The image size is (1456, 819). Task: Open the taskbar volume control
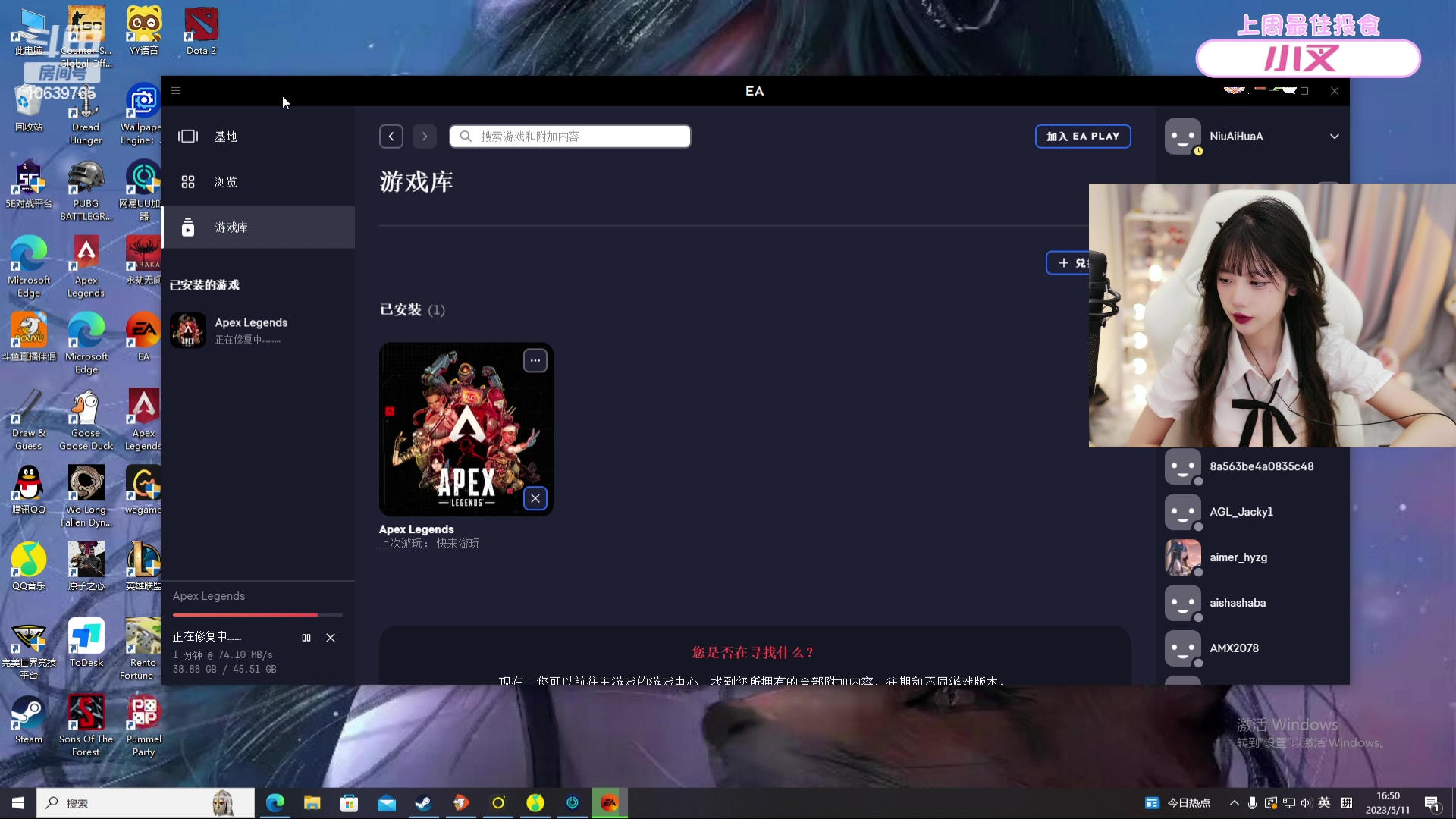(1306, 803)
